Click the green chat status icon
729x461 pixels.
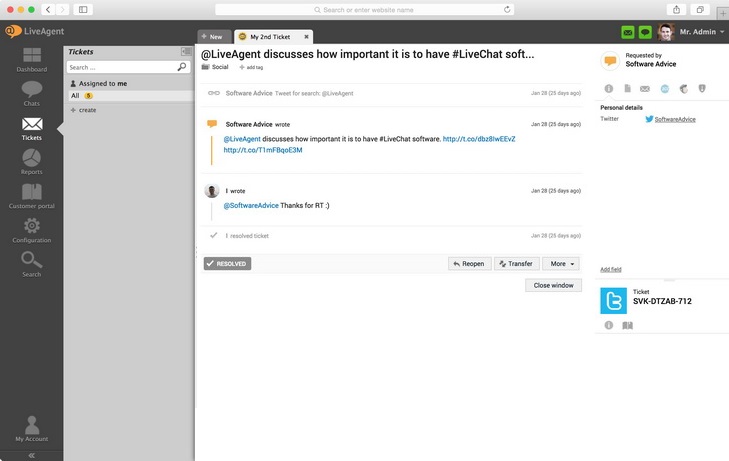pyautogui.click(x=645, y=32)
